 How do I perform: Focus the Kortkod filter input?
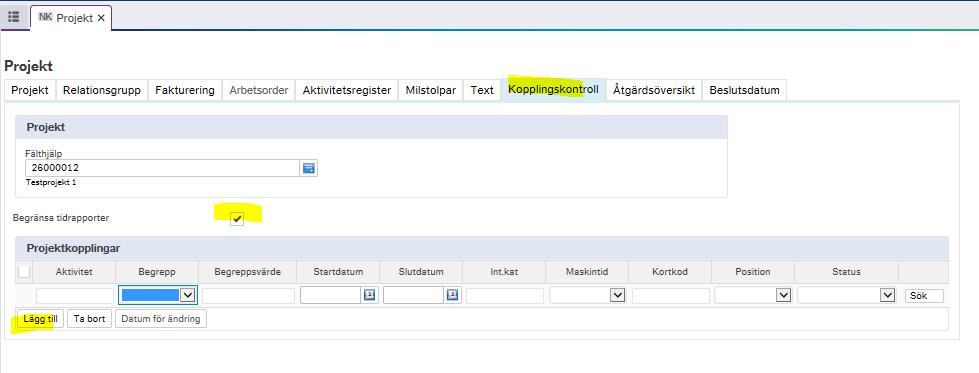coord(671,296)
